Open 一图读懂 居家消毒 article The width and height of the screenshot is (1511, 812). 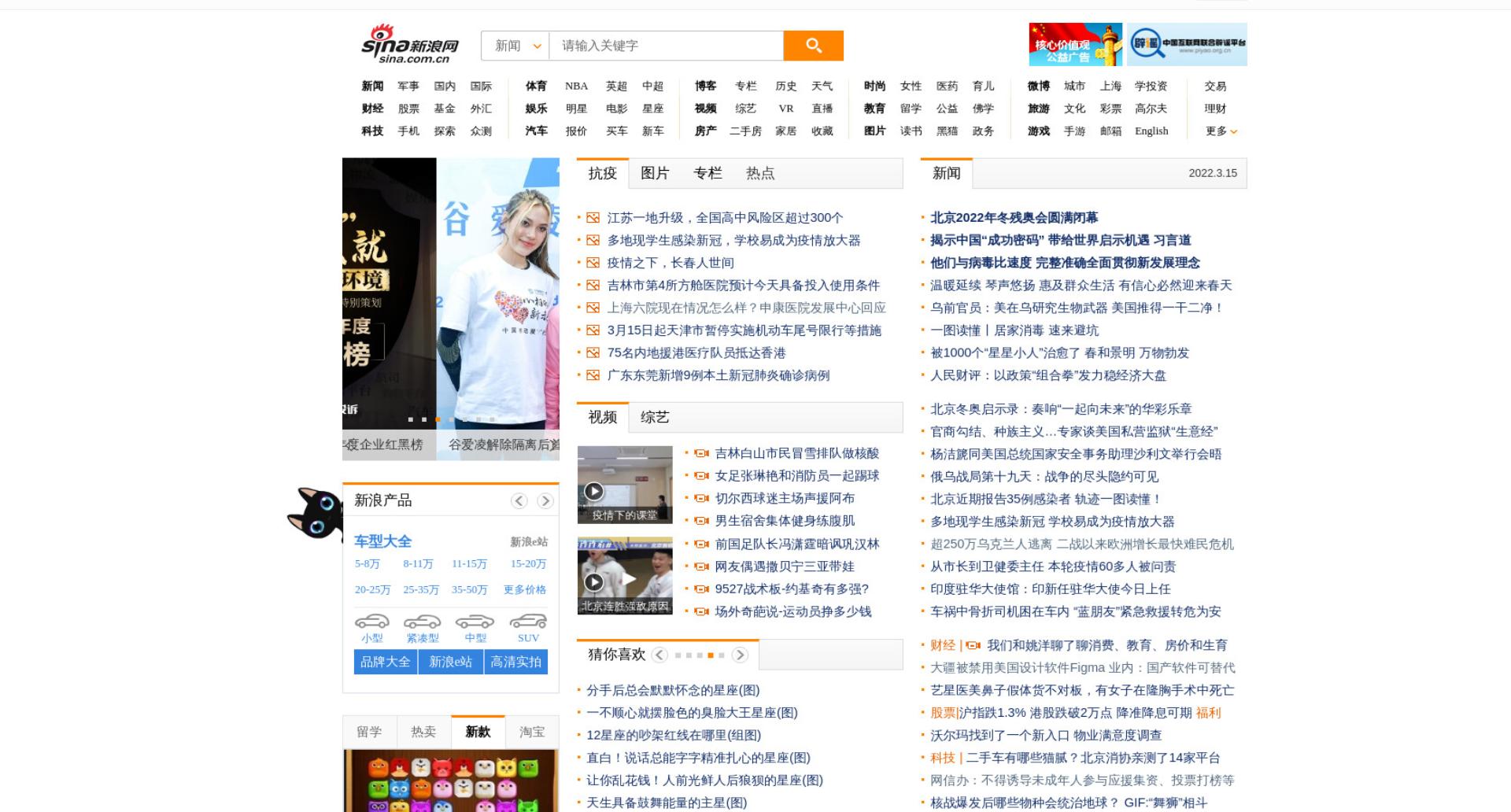pyautogui.click(x=1014, y=330)
